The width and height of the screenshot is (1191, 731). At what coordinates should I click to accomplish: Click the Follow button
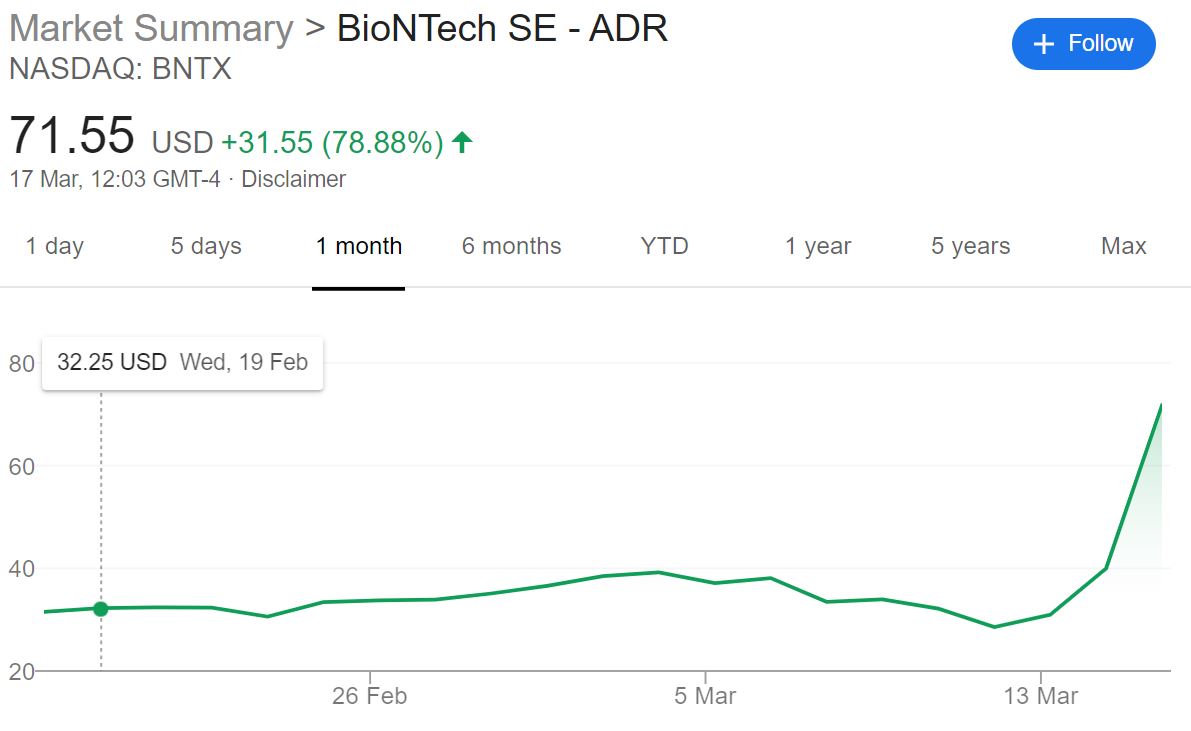tap(1083, 44)
